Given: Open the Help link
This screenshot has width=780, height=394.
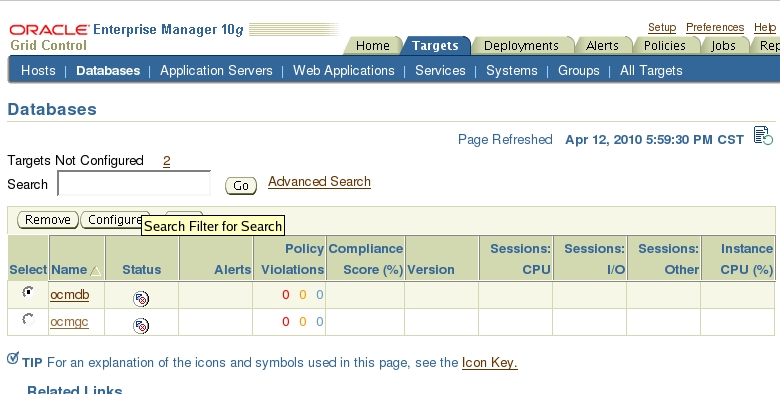Looking at the screenshot, I should [x=765, y=28].
